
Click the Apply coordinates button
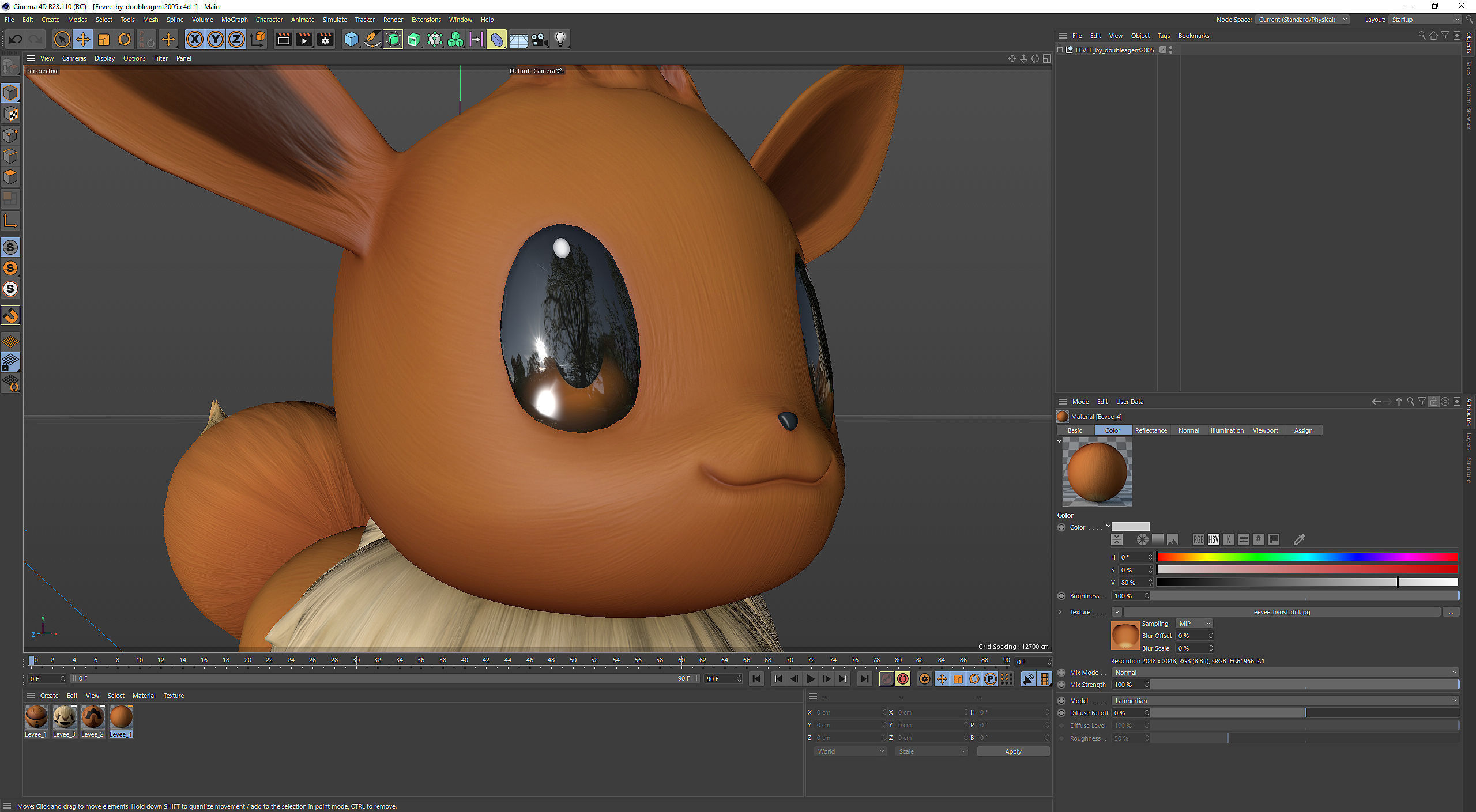point(1013,751)
